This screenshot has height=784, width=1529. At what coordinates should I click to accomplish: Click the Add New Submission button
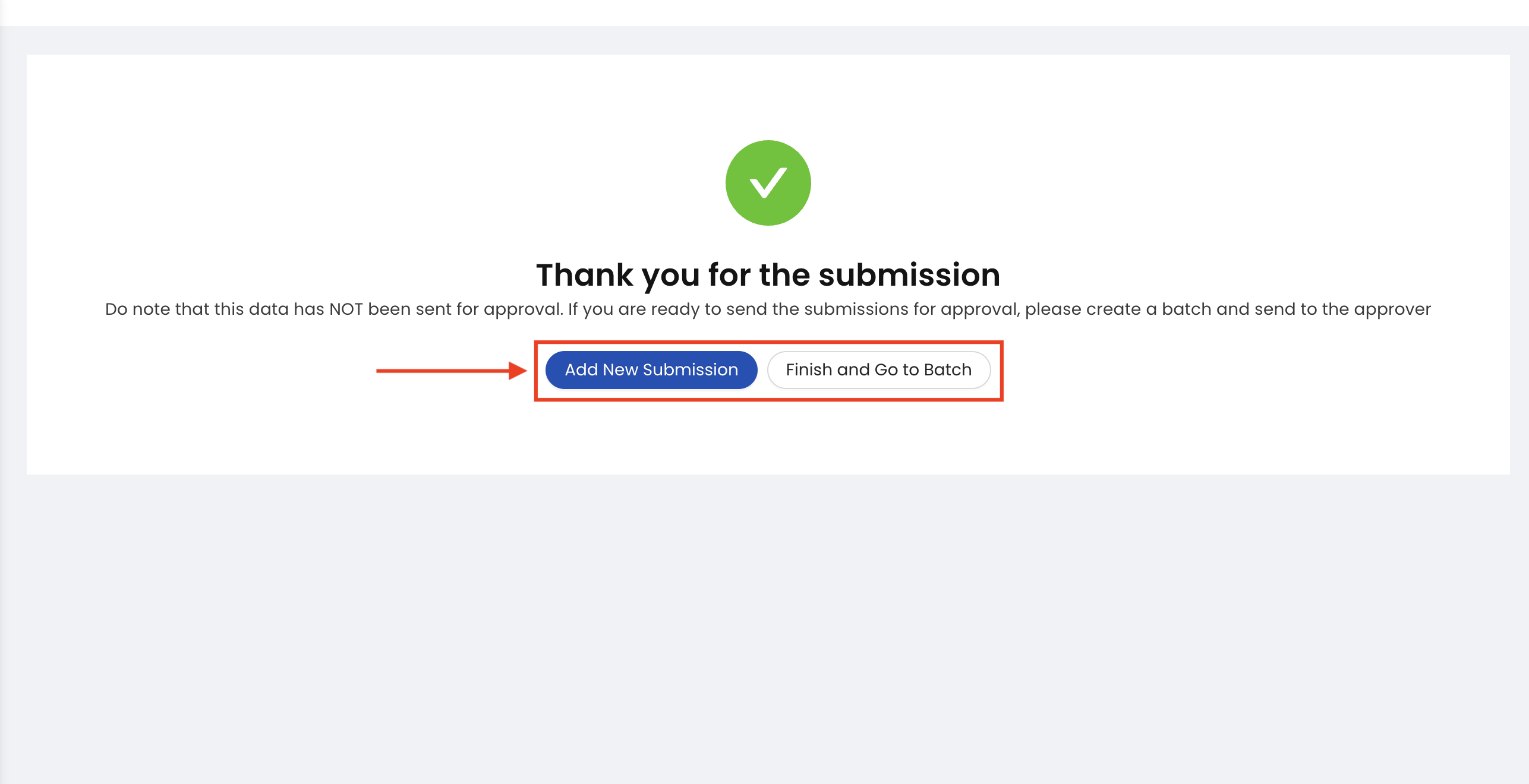pos(651,370)
